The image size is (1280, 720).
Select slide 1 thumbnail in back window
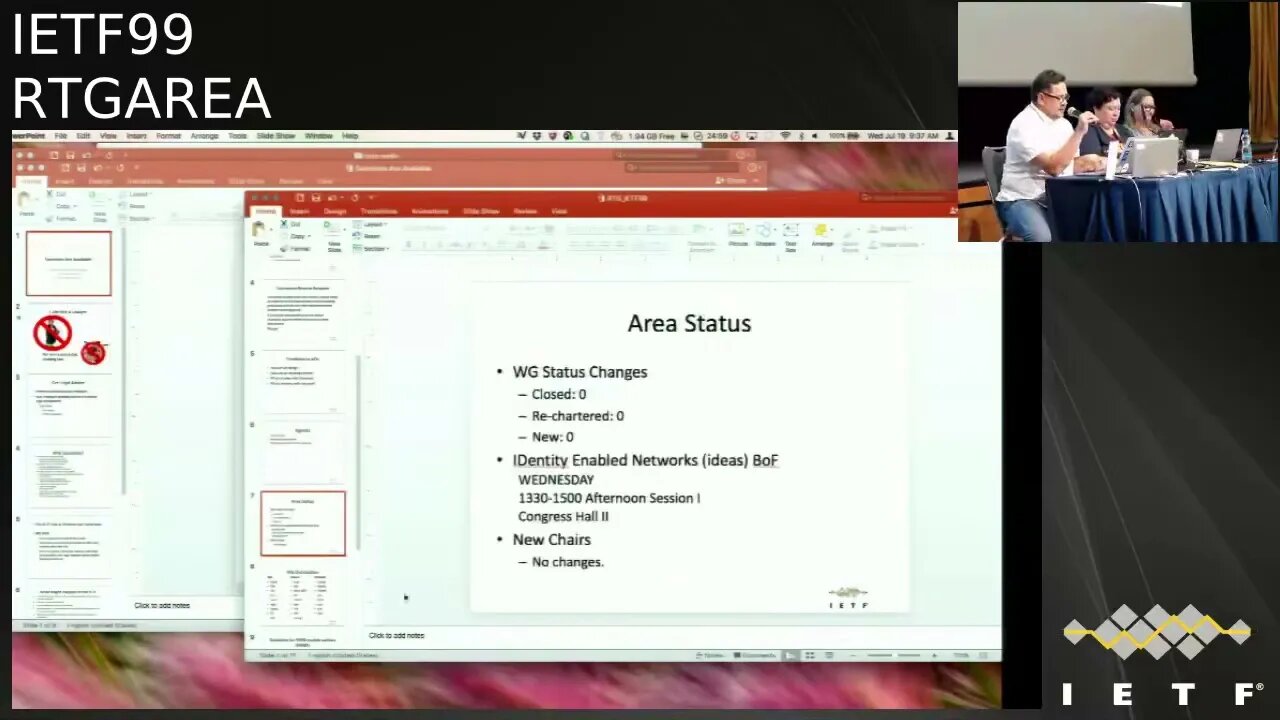tap(68, 263)
